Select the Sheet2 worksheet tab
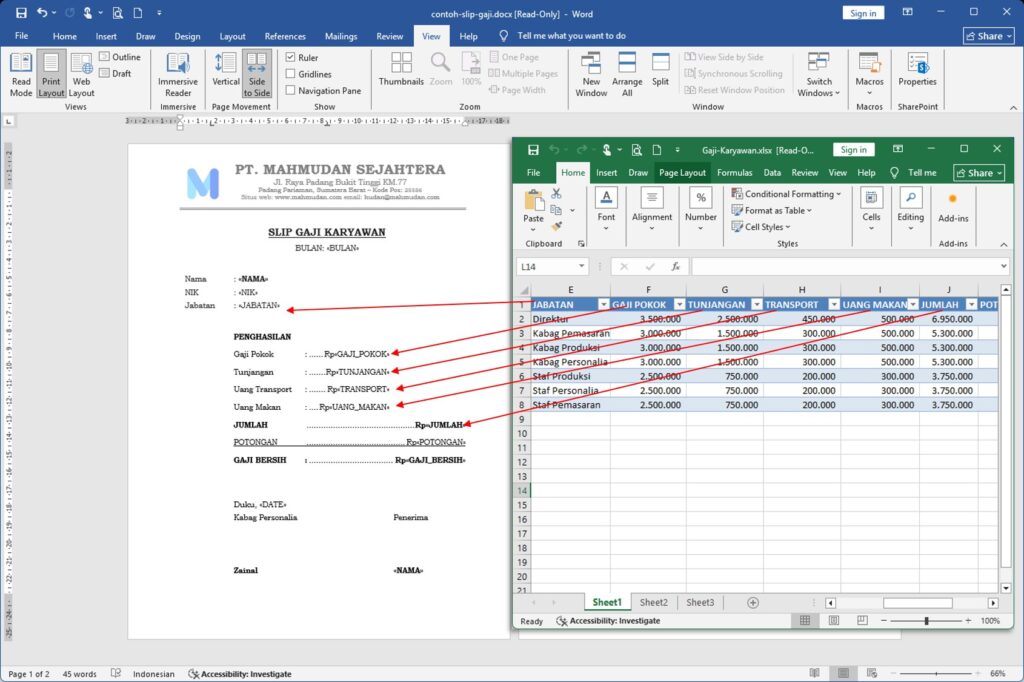The height and width of the screenshot is (682, 1024). [653, 602]
